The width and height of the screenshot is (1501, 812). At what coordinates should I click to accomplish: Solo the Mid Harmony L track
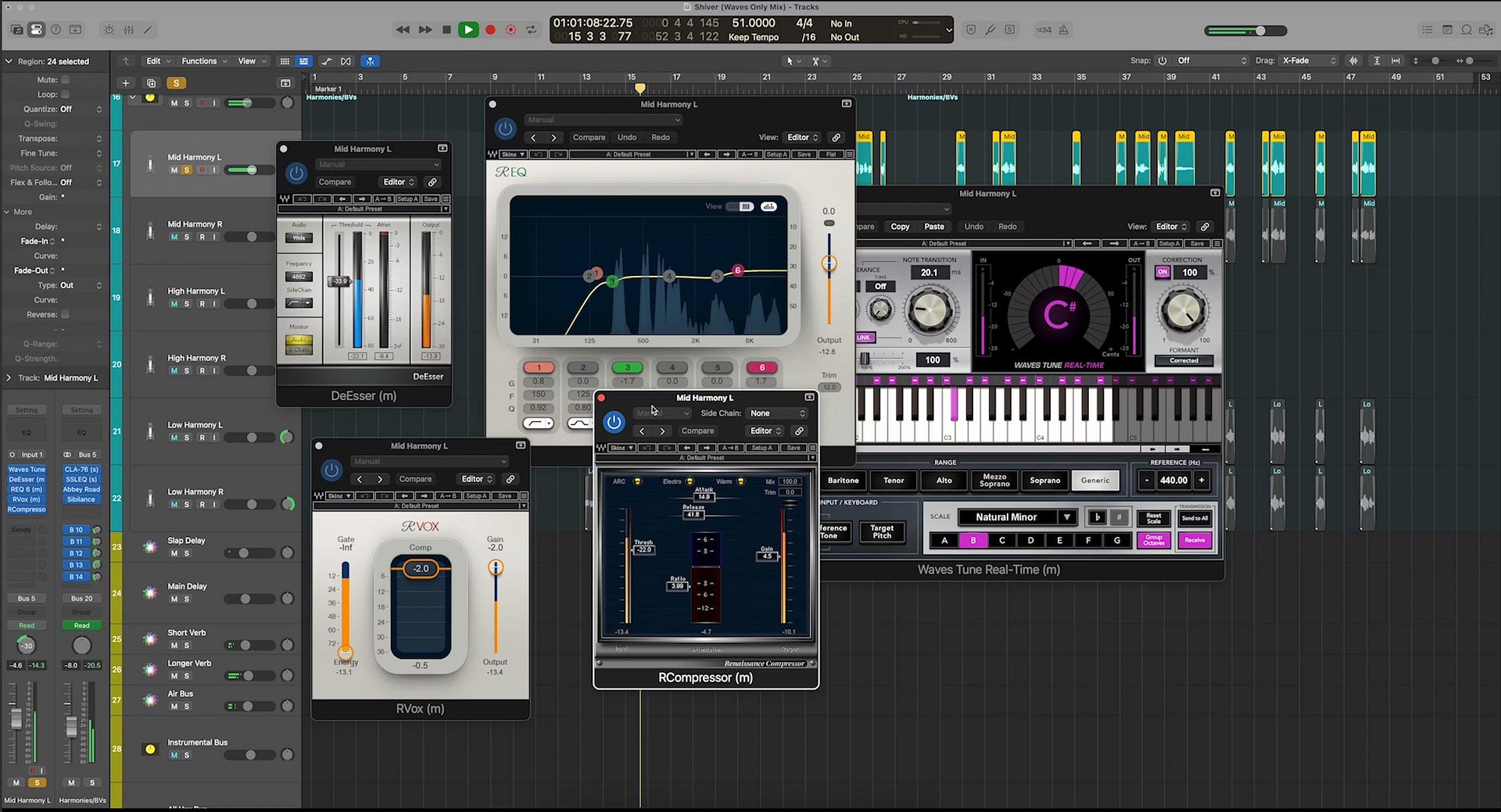pos(186,170)
